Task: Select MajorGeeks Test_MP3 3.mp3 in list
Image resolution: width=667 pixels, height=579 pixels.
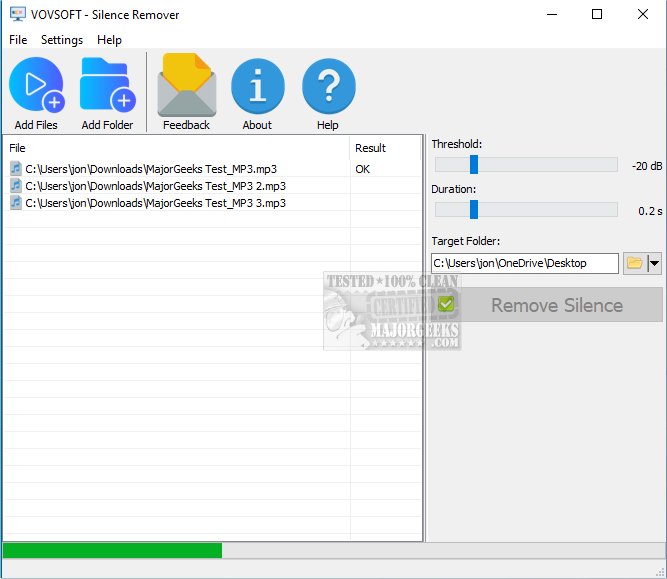Action: tap(155, 203)
